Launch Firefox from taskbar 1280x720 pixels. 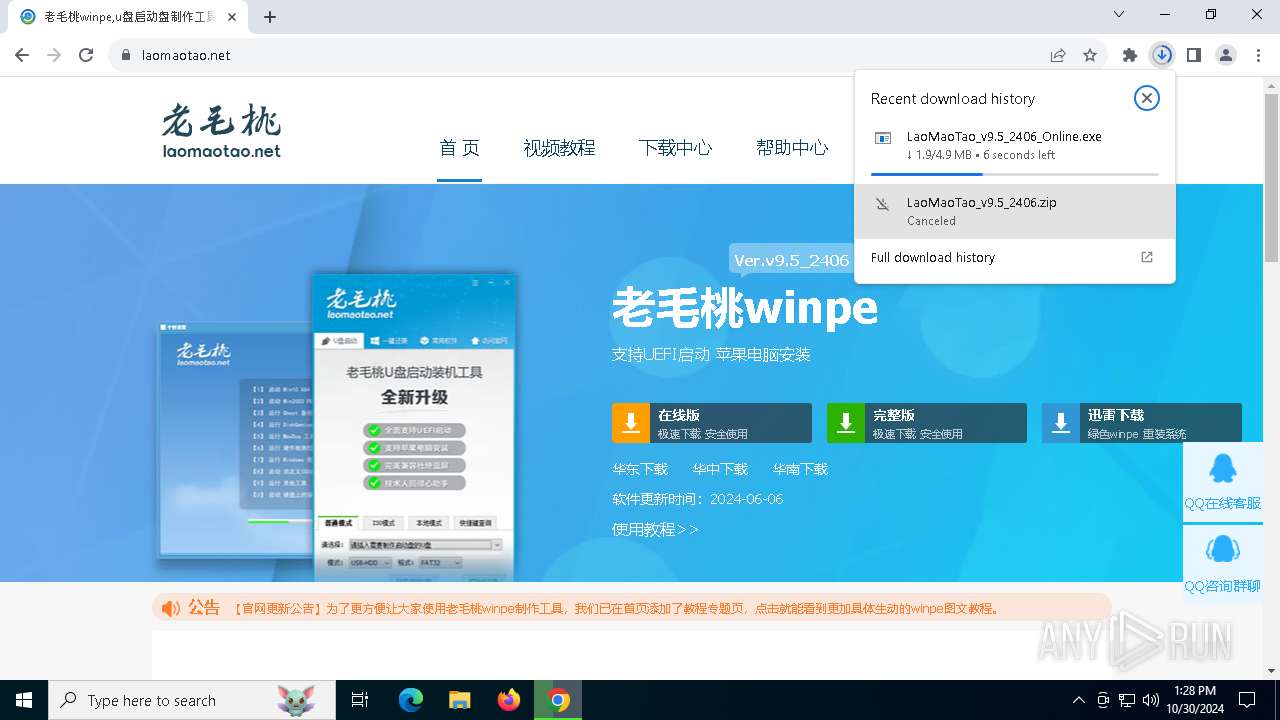coord(509,700)
